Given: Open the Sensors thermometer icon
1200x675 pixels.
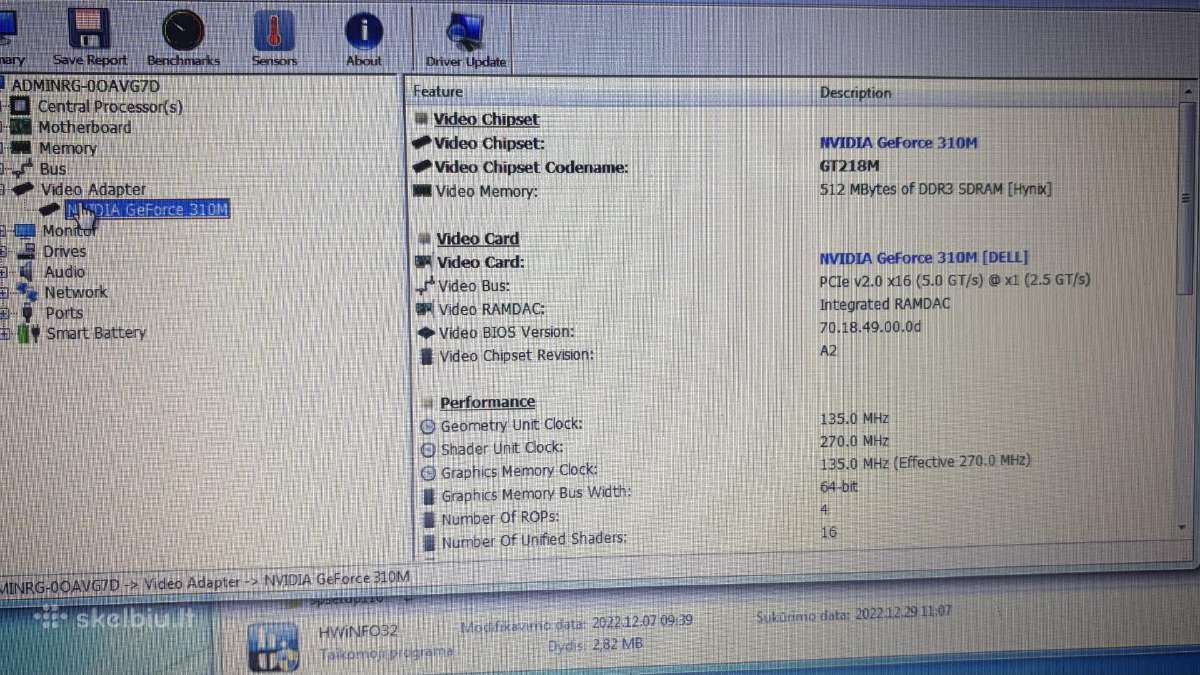Looking at the screenshot, I should point(274,31).
